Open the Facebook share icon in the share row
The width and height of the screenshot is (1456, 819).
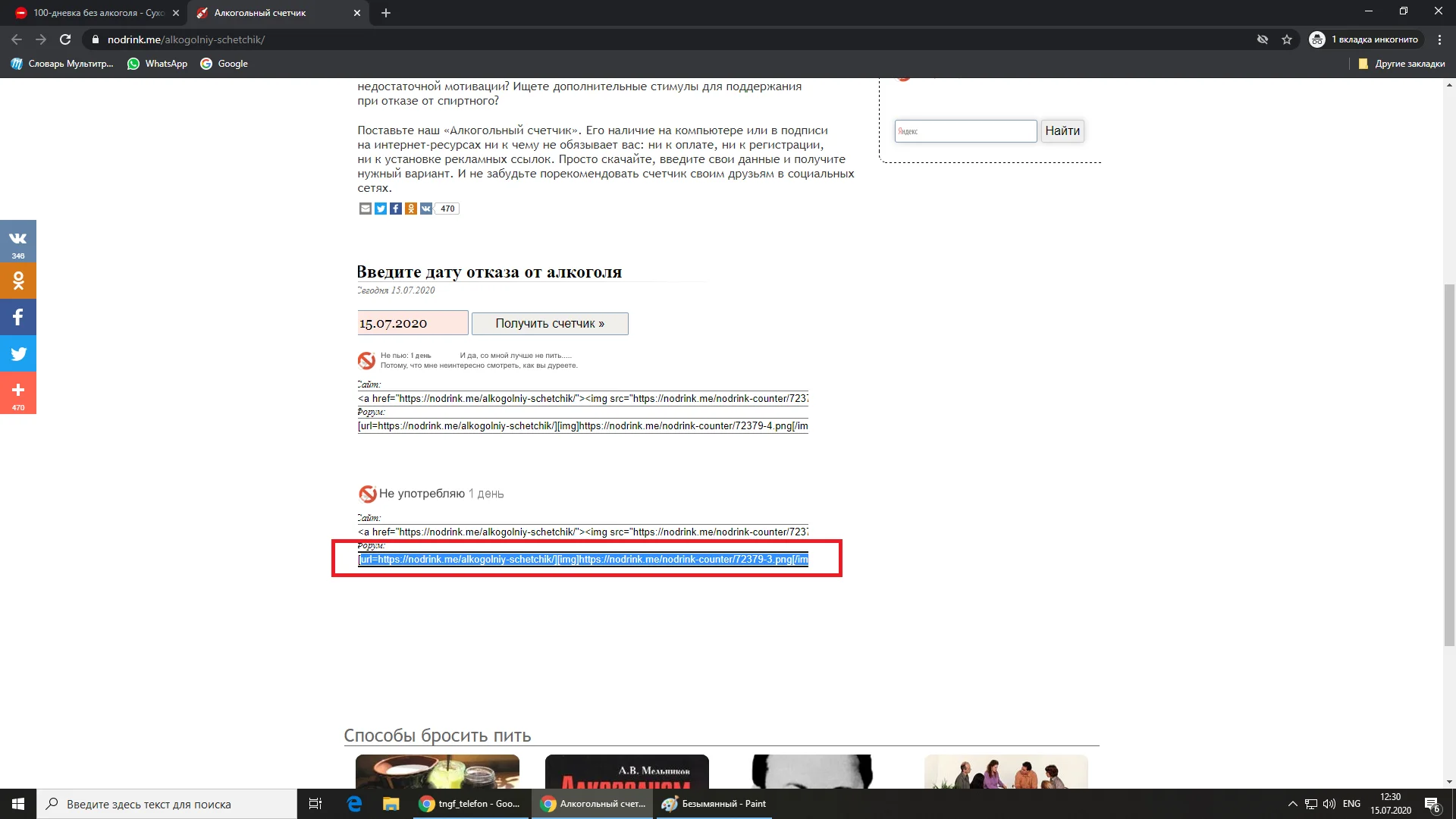[x=396, y=209]
